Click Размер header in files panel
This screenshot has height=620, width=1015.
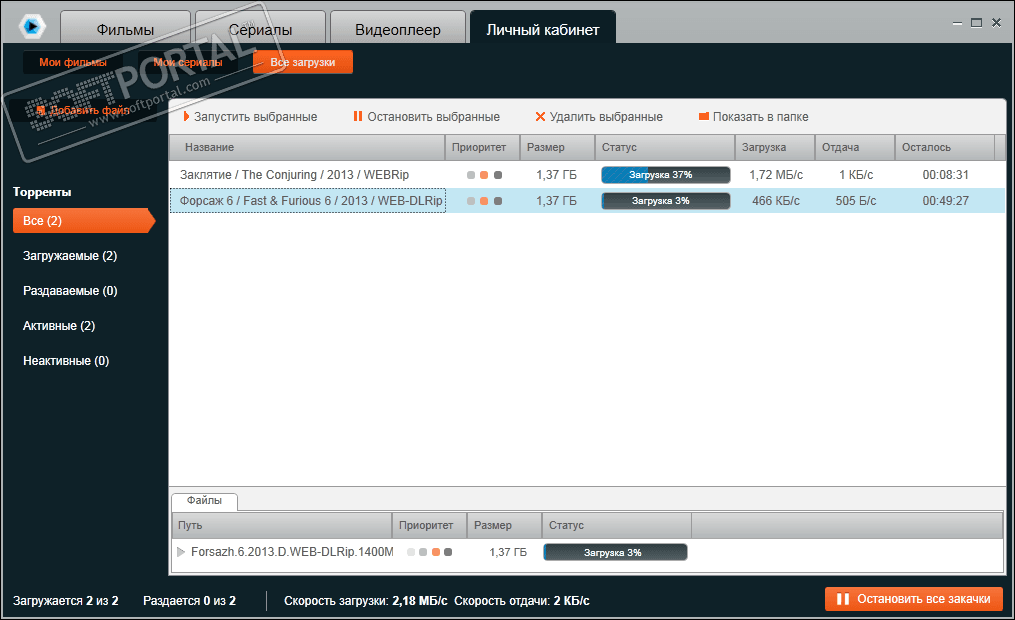[x=504, y=526]
